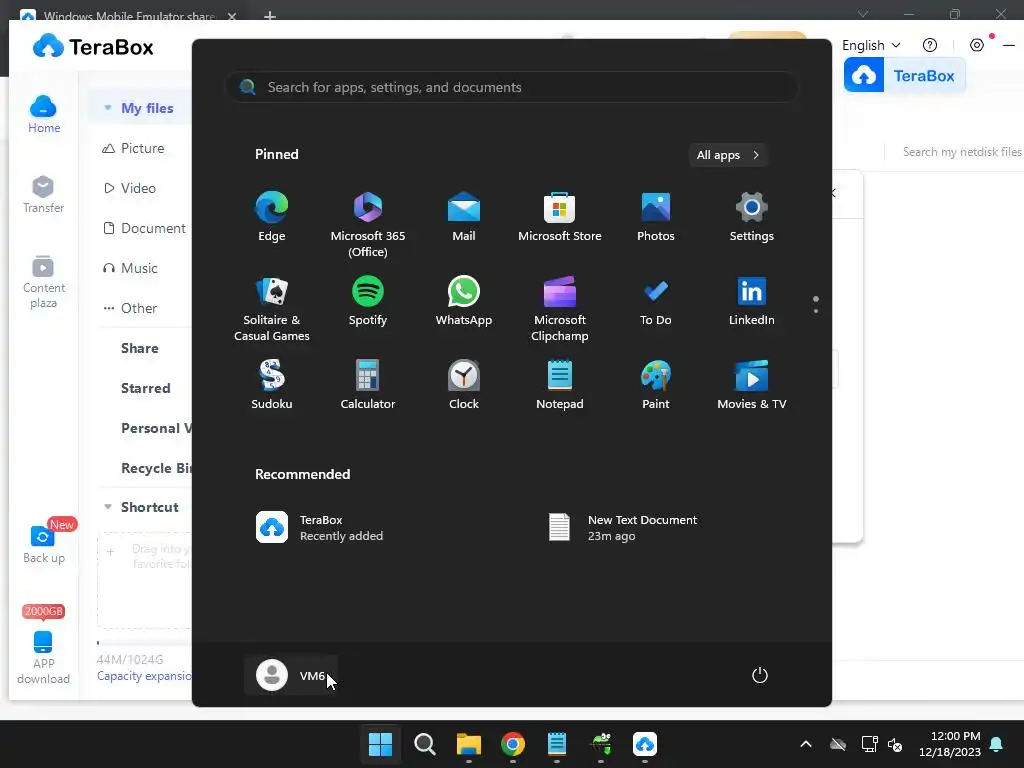
Task: Launch Sudoku game
Action: [x=272, y=385]
